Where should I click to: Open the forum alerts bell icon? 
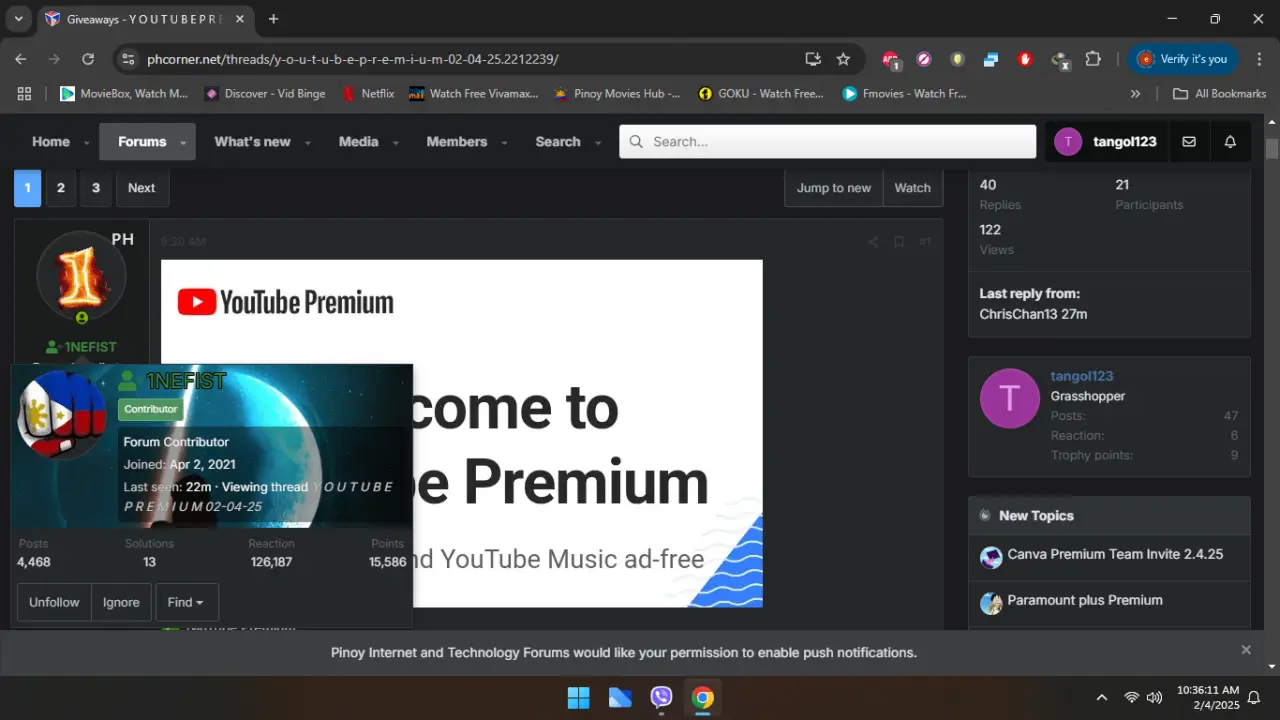point(1230,142)
